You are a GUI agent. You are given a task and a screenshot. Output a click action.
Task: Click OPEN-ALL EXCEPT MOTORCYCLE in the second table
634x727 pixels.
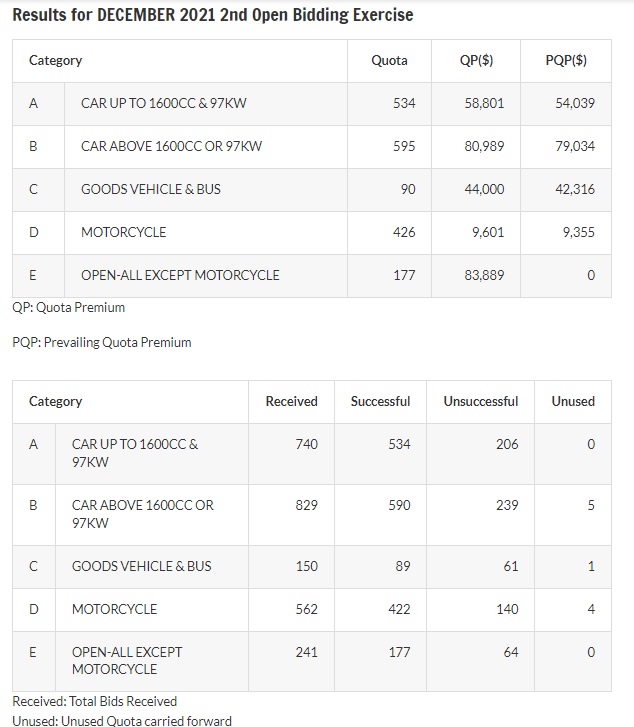[127, 661]
